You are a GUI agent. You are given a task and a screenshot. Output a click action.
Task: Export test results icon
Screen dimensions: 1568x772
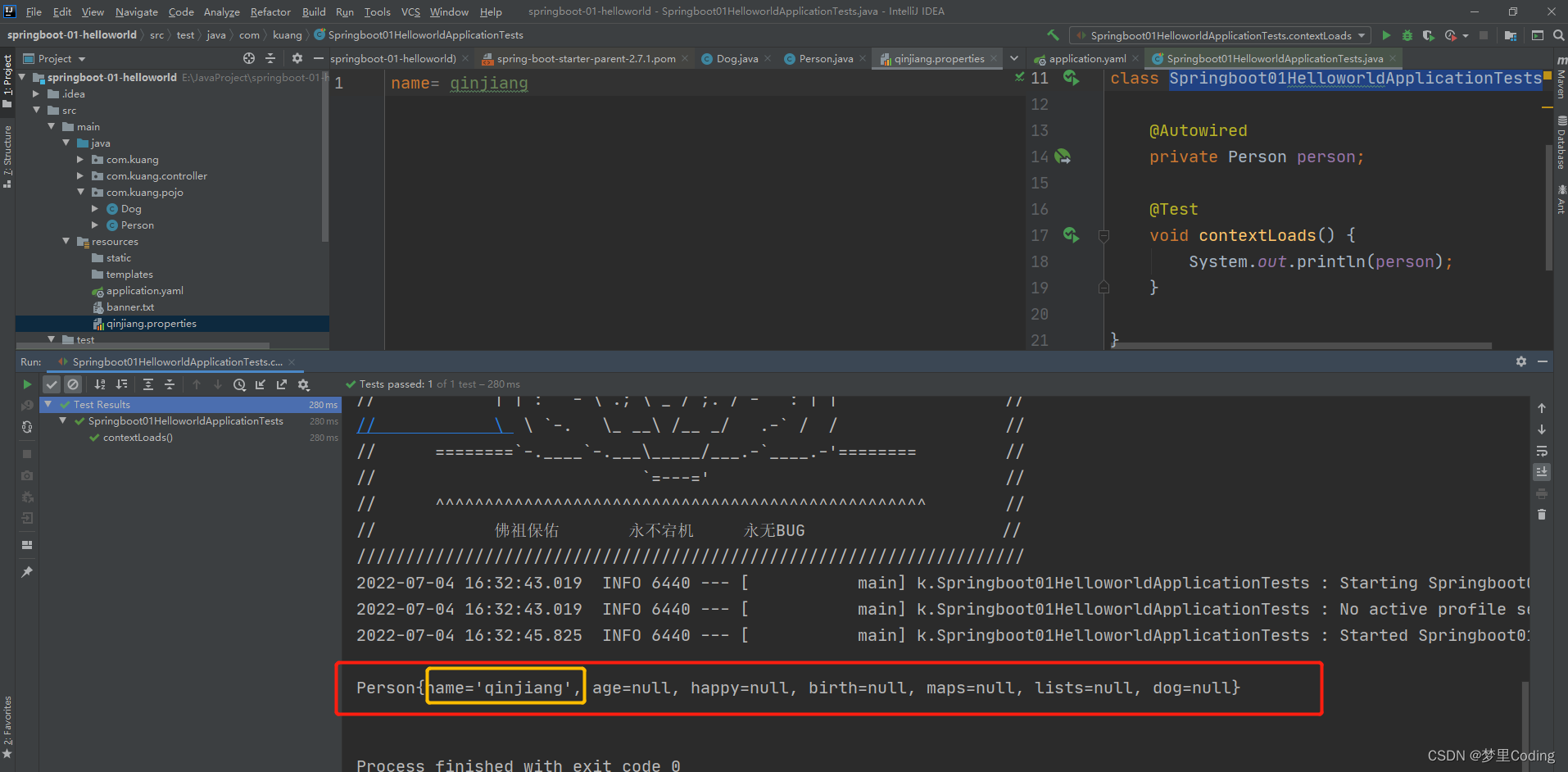282,384
